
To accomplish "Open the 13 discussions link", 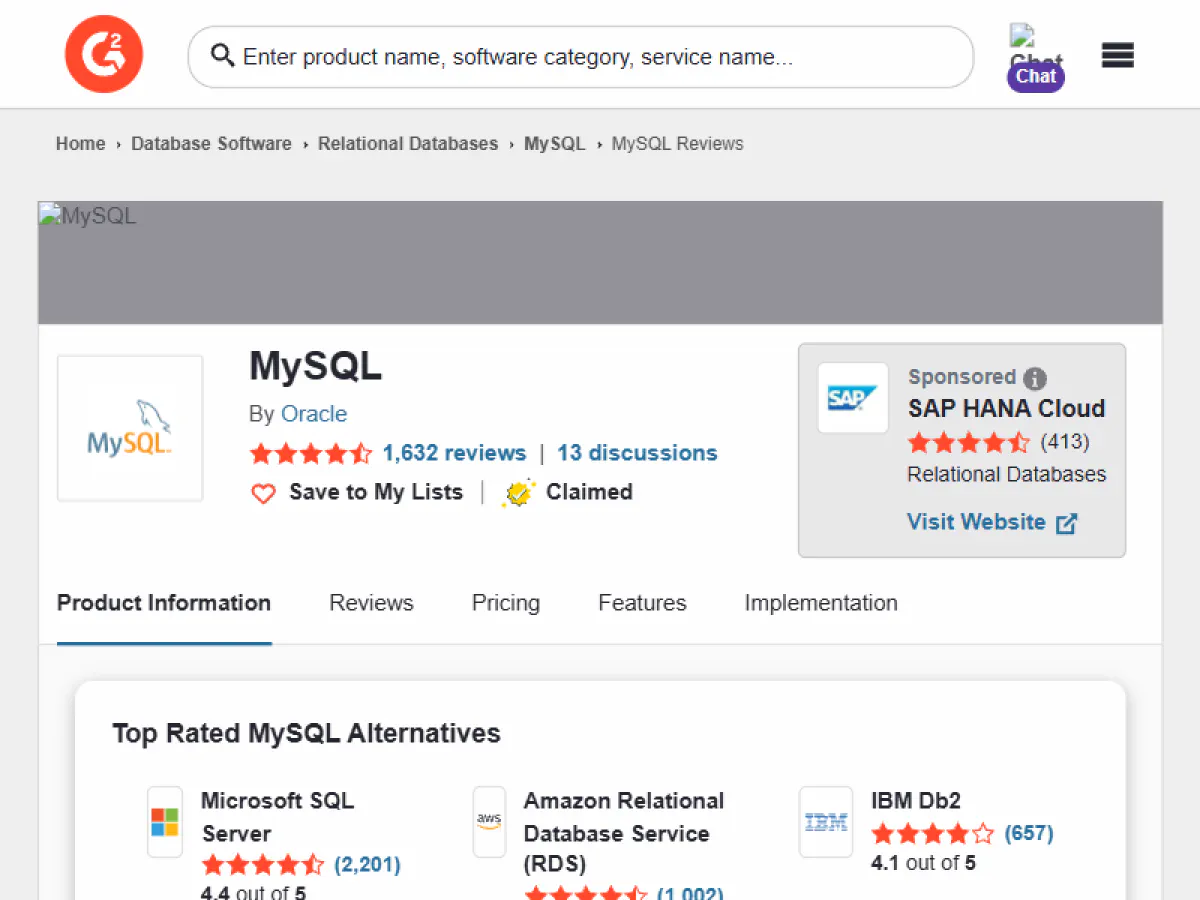I will (637, 453).
